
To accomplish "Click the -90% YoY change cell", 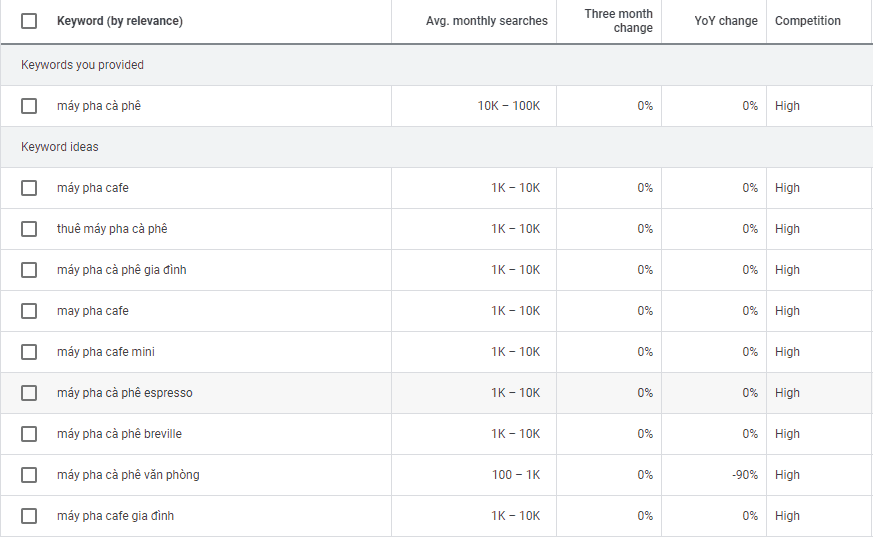I will (x=744, y=475).
